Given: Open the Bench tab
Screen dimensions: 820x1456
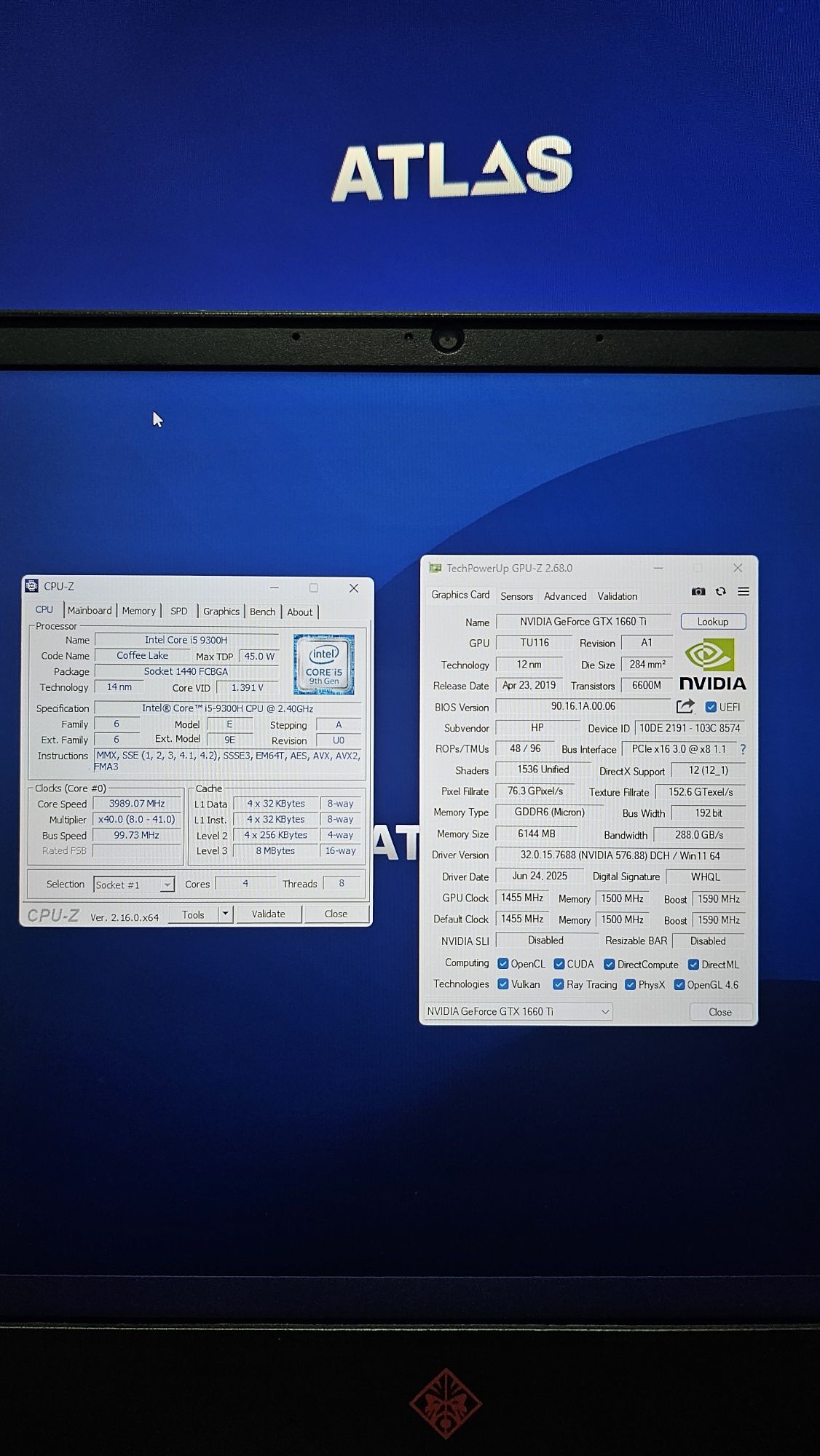Looking at the screenshot, I should (263, 612).
